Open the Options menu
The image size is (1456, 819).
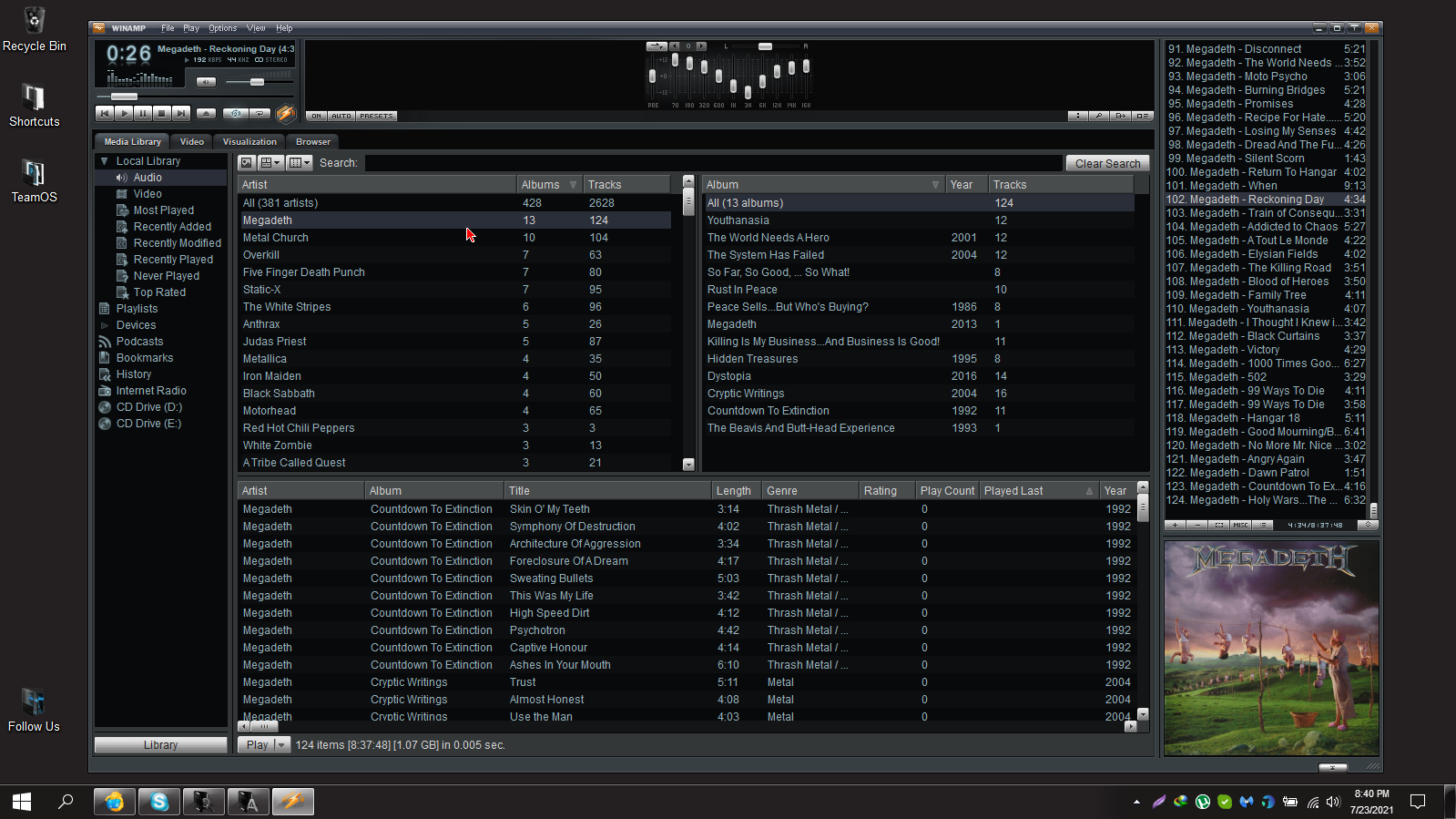point(222,28)
